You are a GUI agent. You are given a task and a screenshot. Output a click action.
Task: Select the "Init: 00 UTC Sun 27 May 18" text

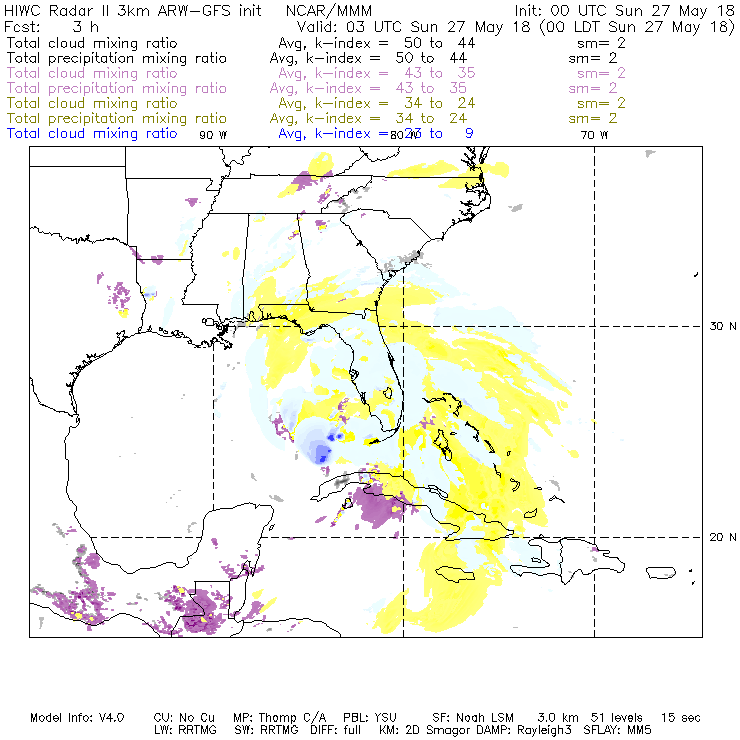click(x=624, y=11)
